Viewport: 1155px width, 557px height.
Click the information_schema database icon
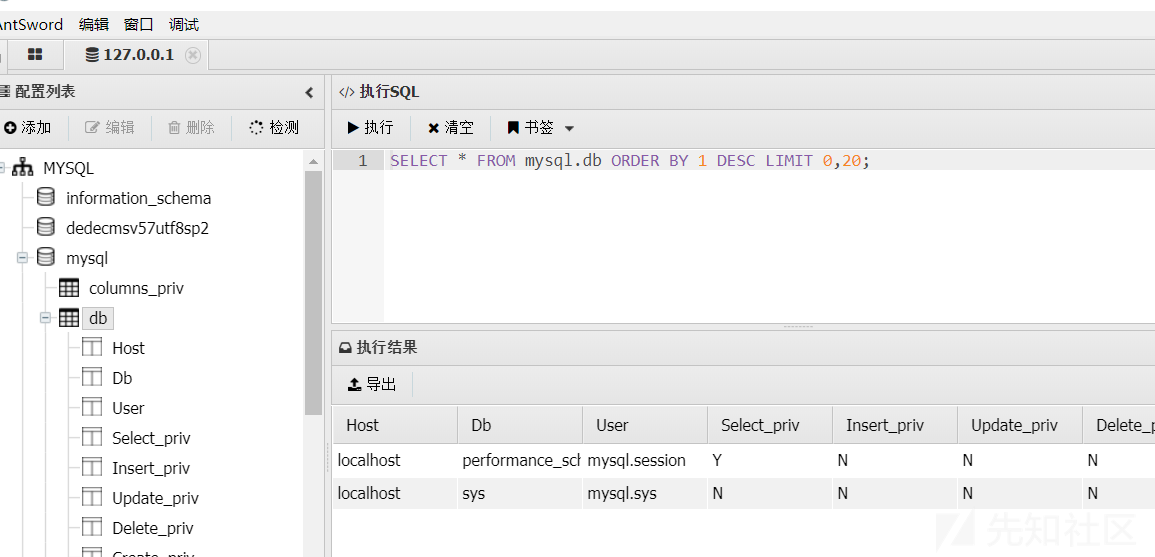(x=46, y=197)
